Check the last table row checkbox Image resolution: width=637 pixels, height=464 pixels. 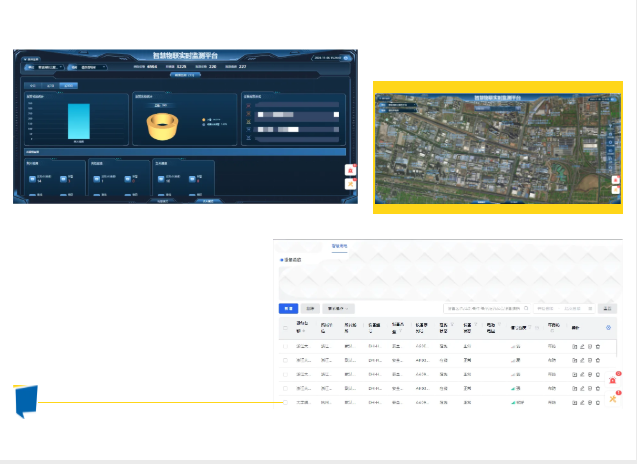[285, 402]
